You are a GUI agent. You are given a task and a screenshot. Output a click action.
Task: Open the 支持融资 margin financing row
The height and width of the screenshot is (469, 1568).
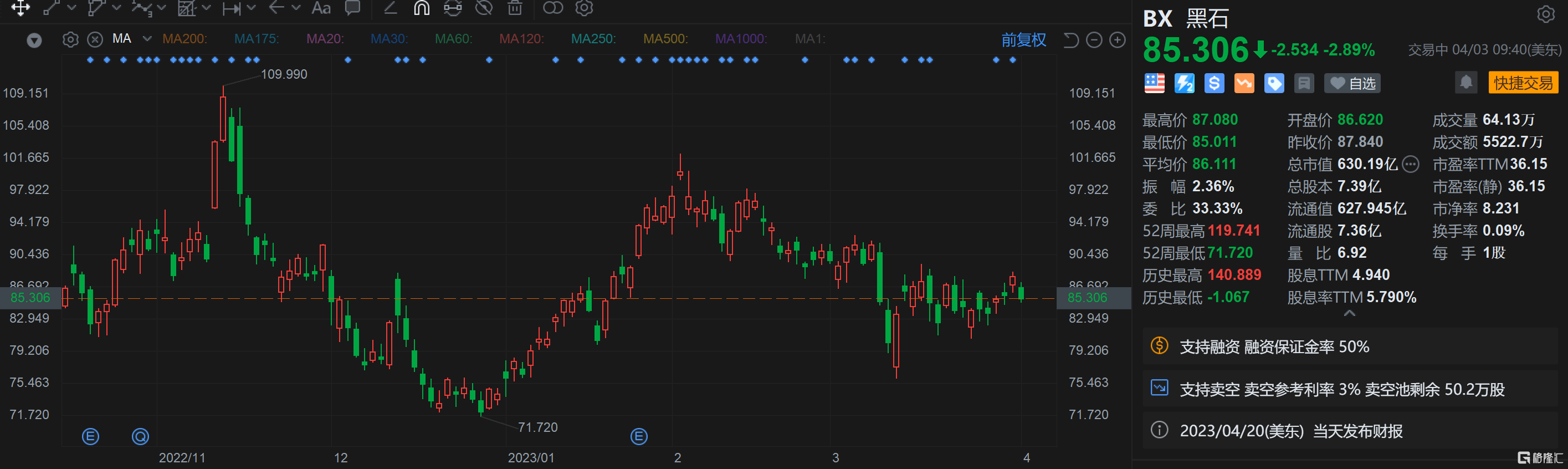click(1350, 346)
